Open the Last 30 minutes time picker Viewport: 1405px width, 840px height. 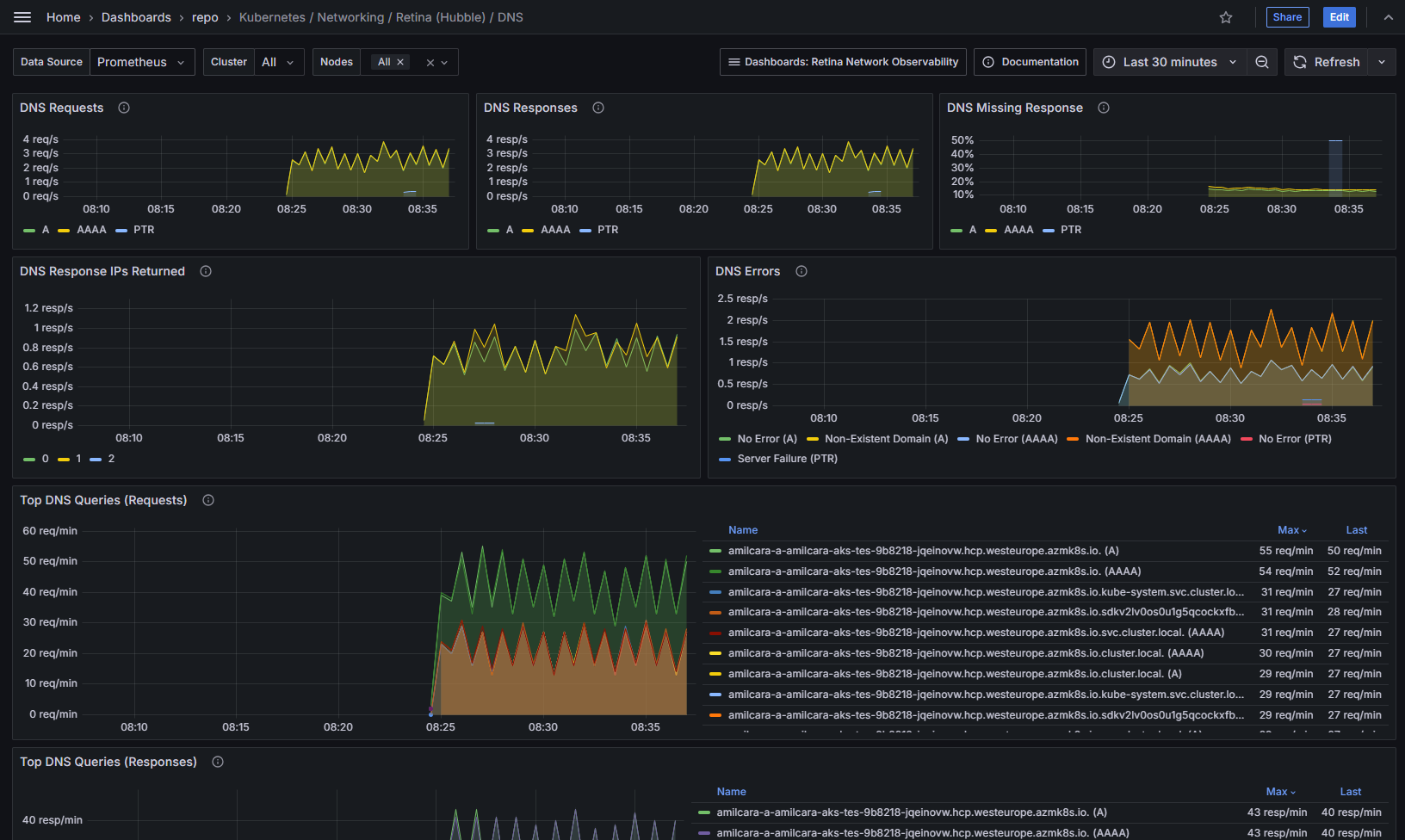point(1170,62)
